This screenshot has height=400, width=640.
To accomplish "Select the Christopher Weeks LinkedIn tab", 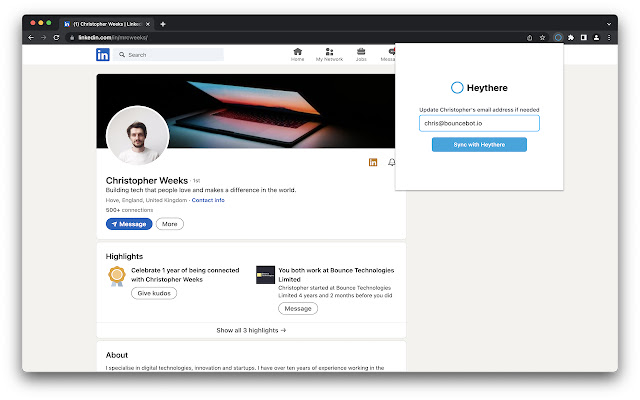I will point(106,24).
